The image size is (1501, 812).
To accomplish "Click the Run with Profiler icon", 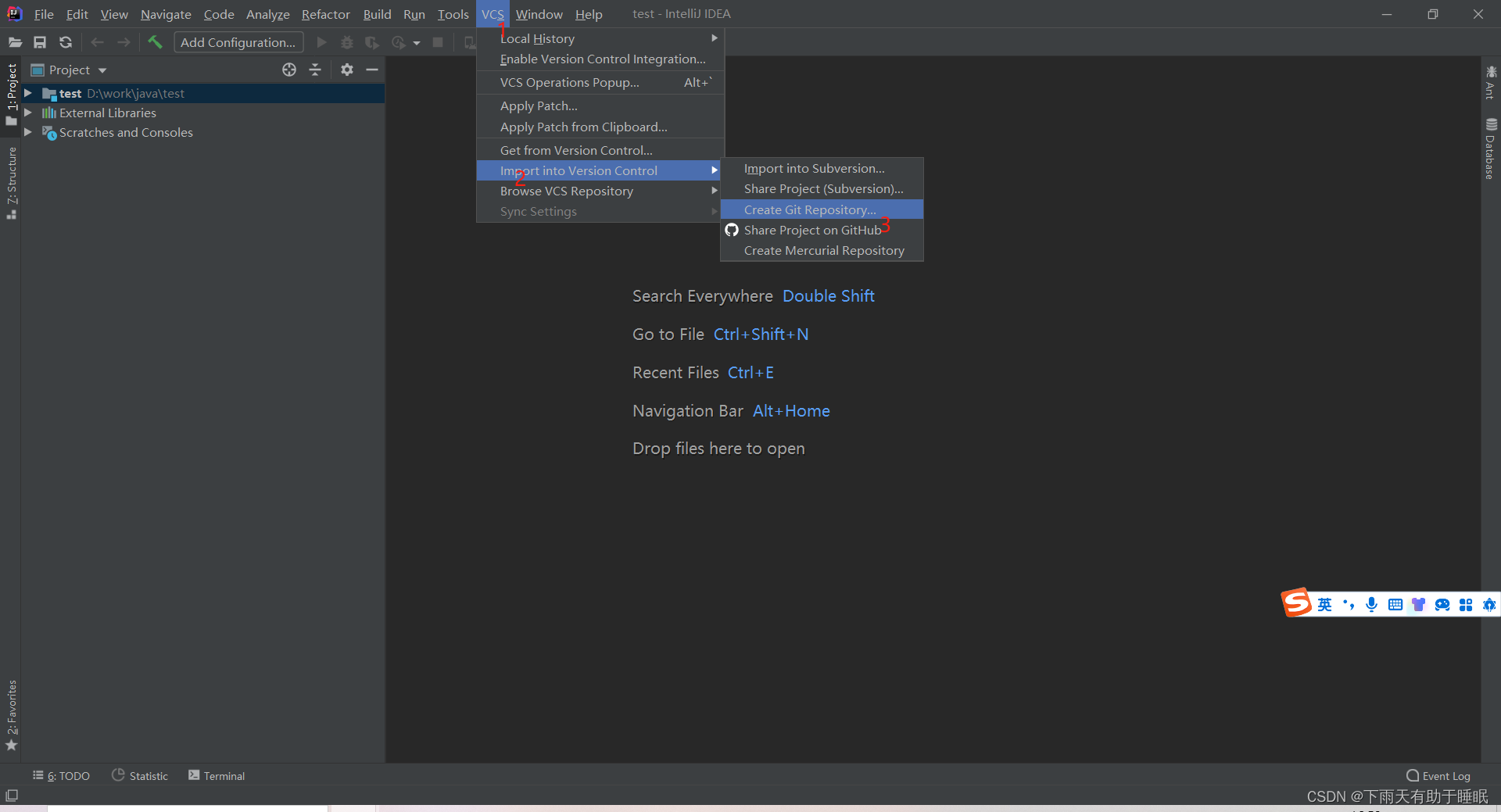I will click(x=399, y=42).
